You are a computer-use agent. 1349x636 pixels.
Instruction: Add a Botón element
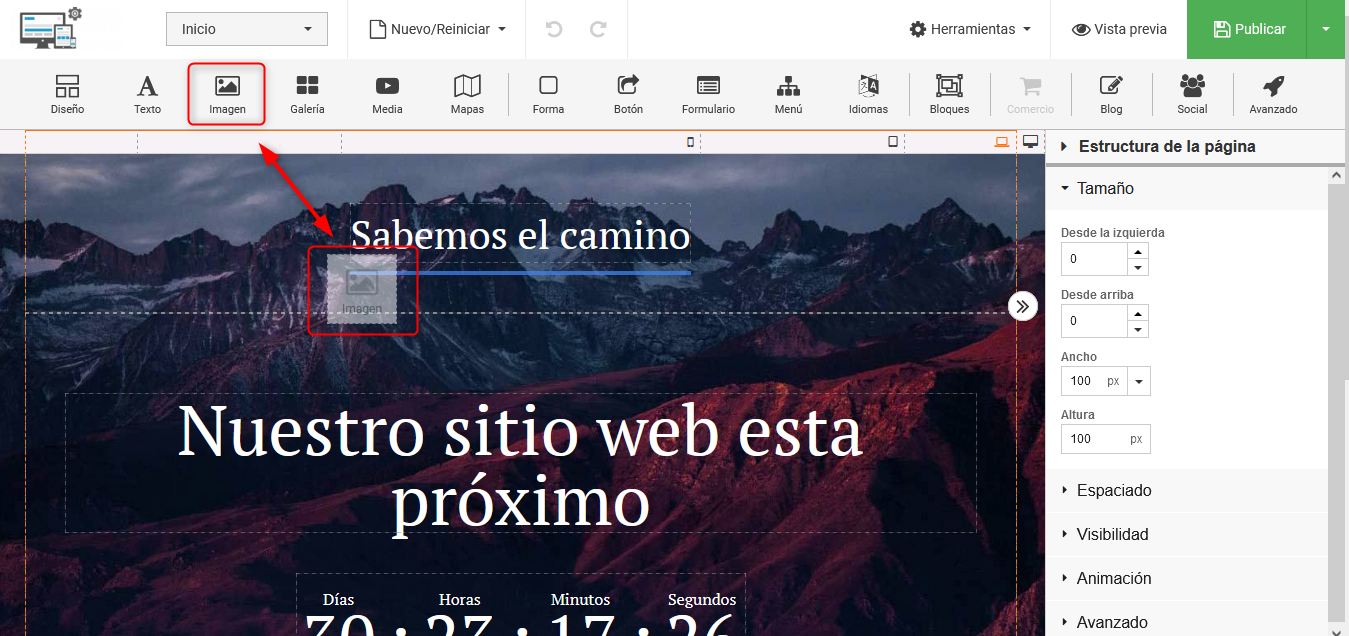tap(628, 94)
